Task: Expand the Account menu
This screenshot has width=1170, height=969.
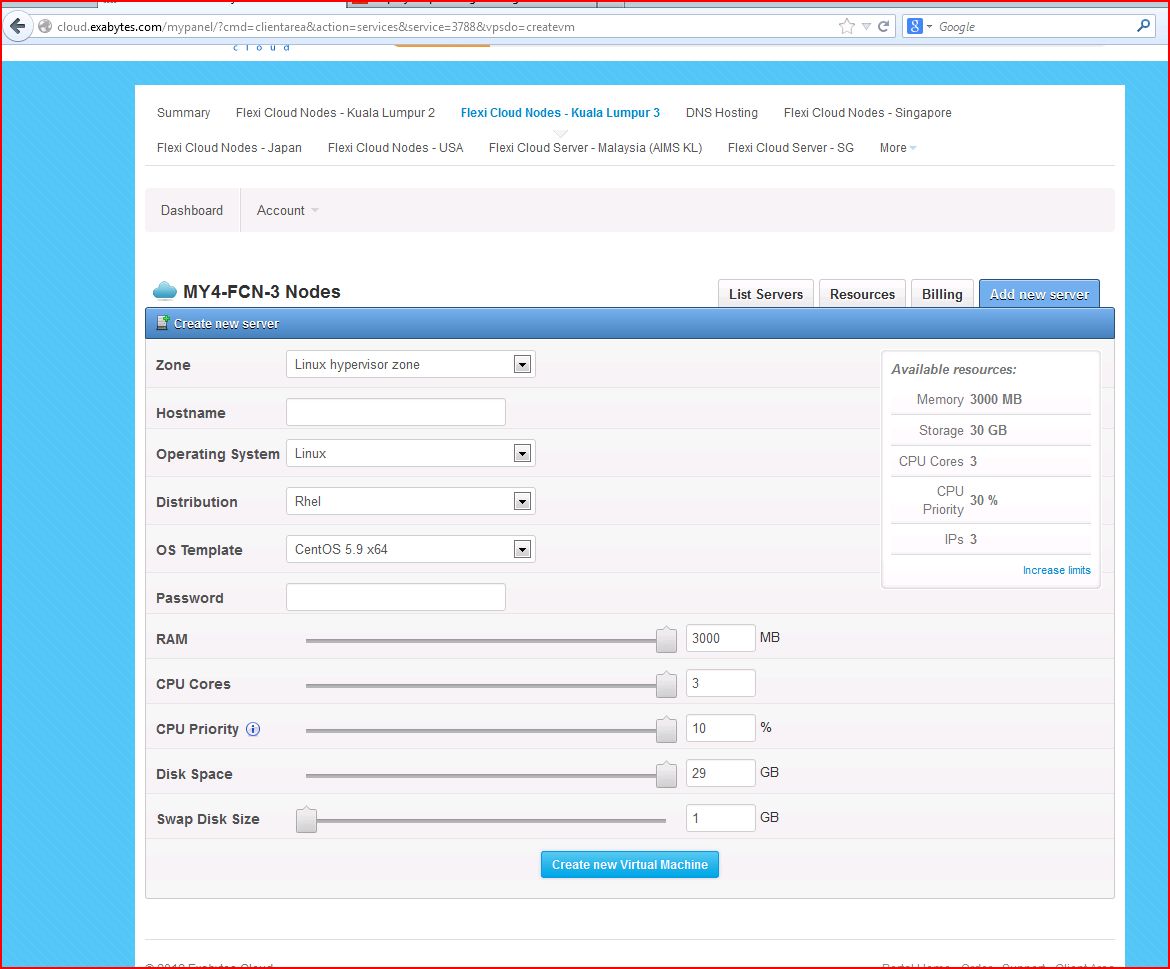Action: click(x=287, y=210)
